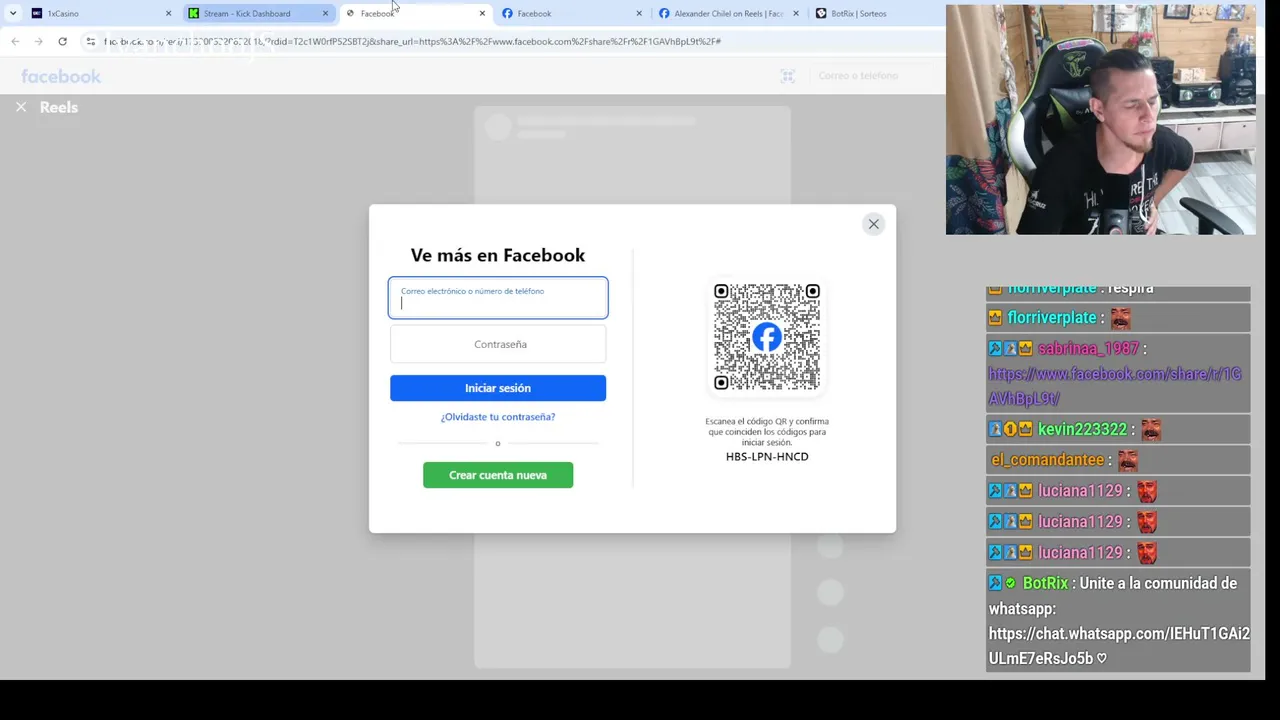1280x720 pixels.
Task: Click the username sabrinaa_1987 in chat
Action: point(1088,349)
